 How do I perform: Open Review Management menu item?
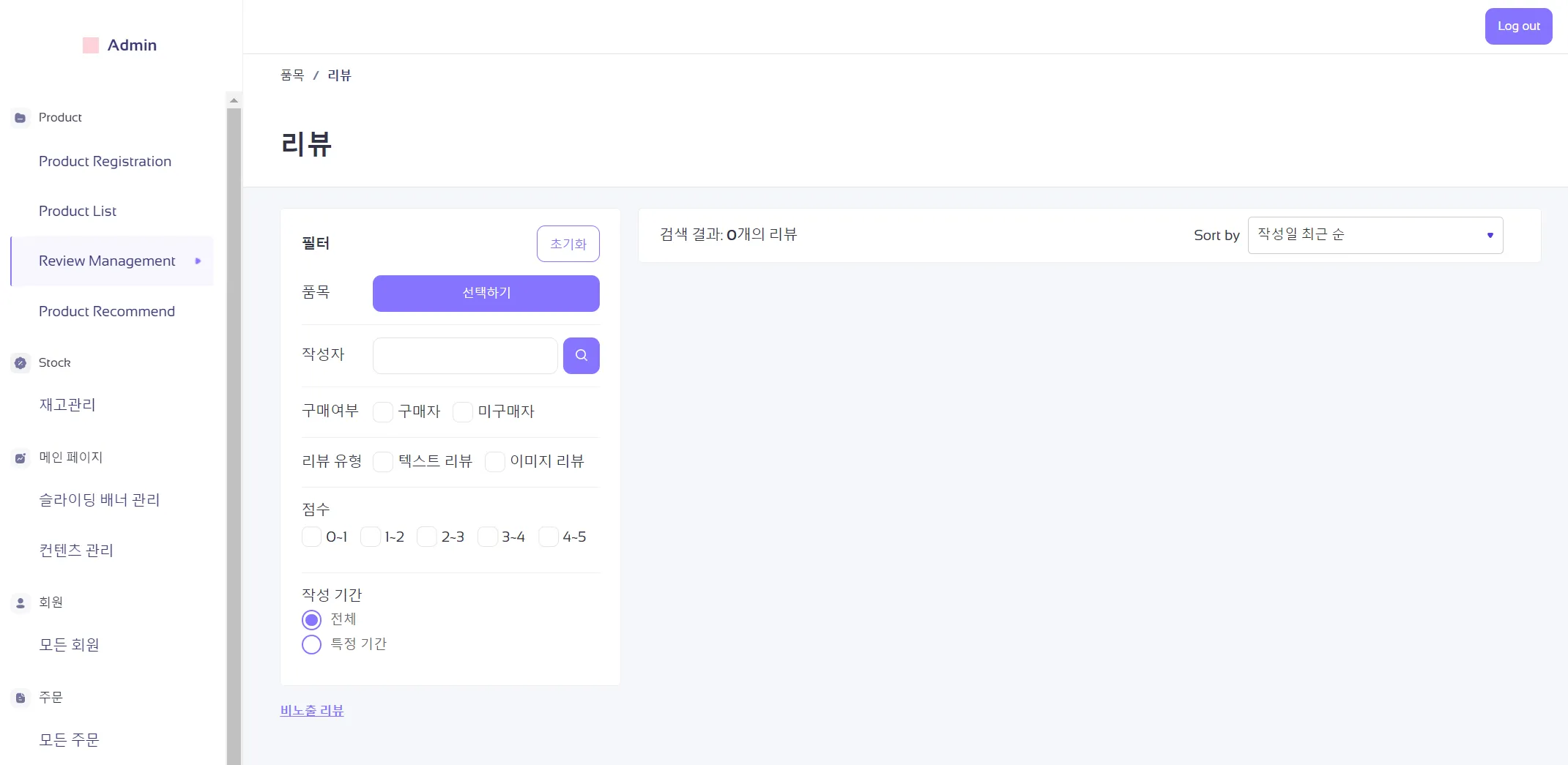coord(112,261)
